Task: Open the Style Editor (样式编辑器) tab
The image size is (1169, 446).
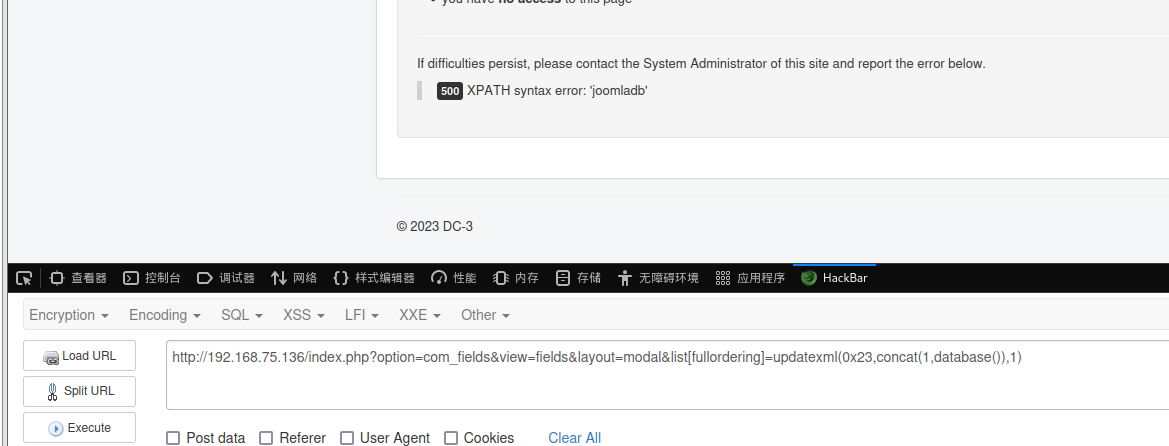Action: pyautogui.click(x=374, y=278)
